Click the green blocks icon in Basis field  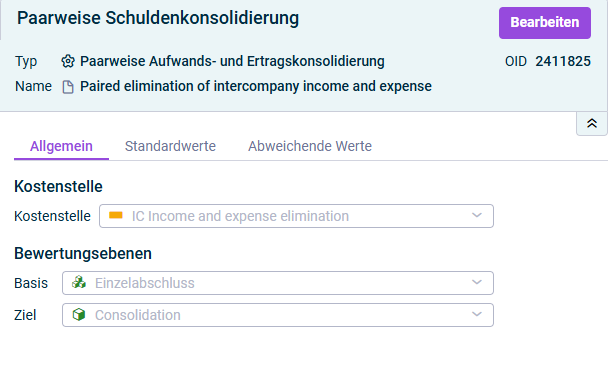point(79,282)
